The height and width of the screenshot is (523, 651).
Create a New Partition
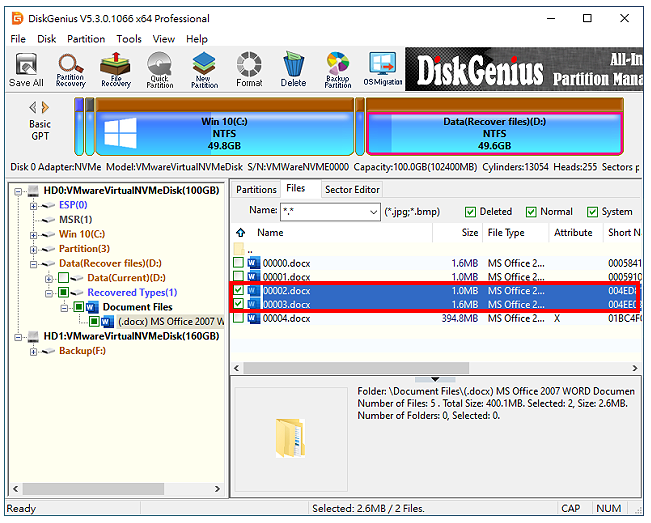pos(204,70)
